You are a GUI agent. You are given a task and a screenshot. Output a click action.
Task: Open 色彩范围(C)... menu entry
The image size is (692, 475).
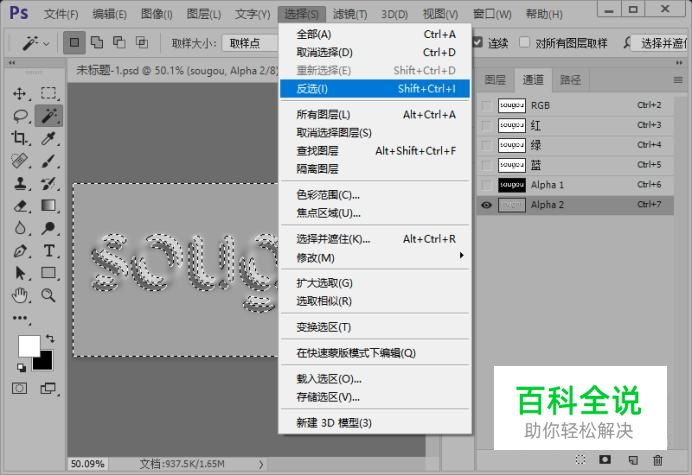tap(375, 195)
